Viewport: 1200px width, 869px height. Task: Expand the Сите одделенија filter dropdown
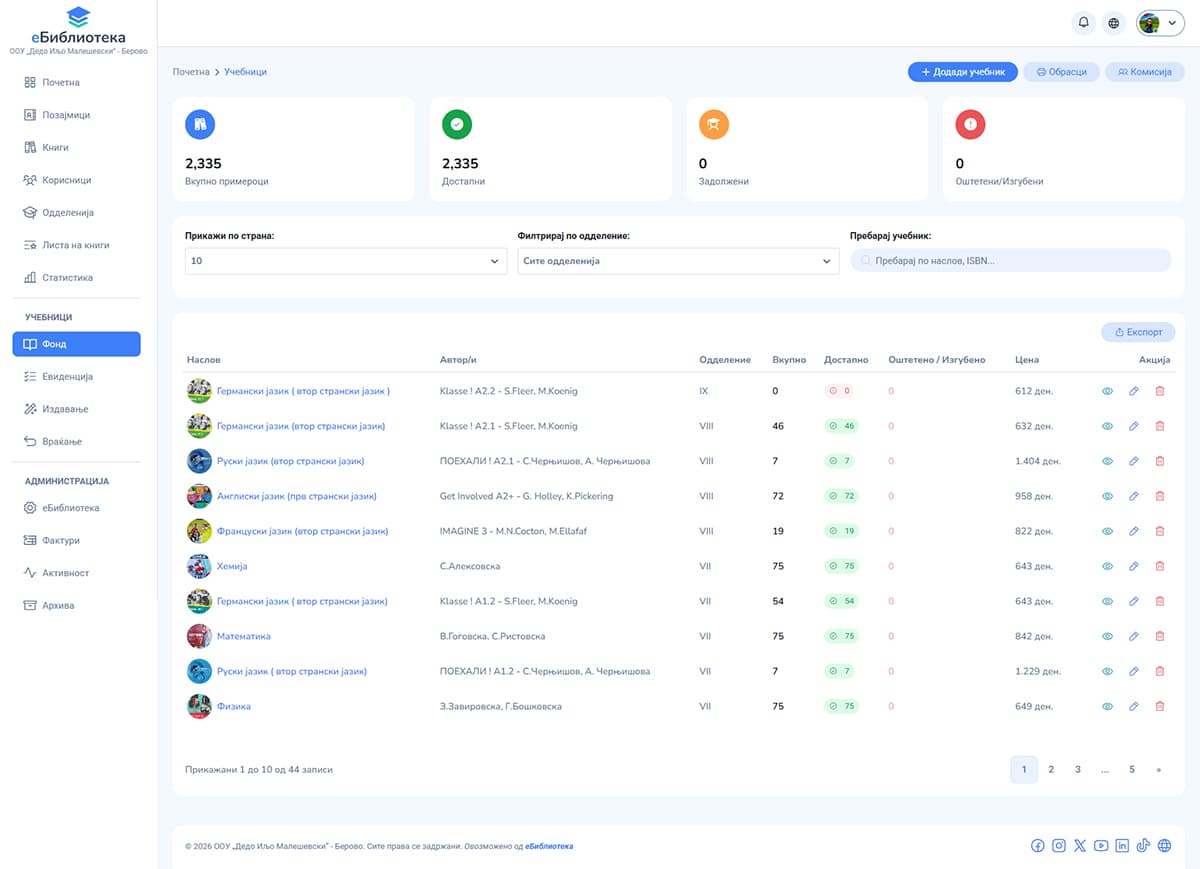tap(677, 261)
